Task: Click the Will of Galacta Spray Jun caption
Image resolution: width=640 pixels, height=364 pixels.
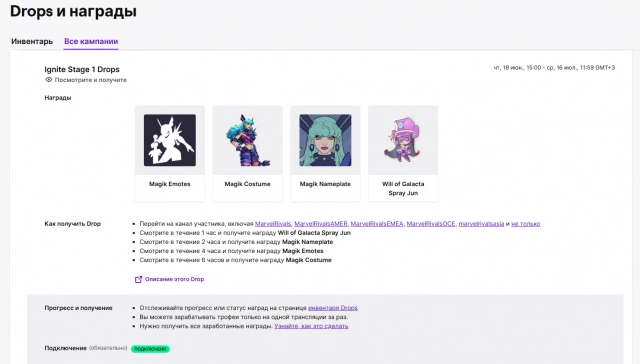Action: (x=403, y=189)
